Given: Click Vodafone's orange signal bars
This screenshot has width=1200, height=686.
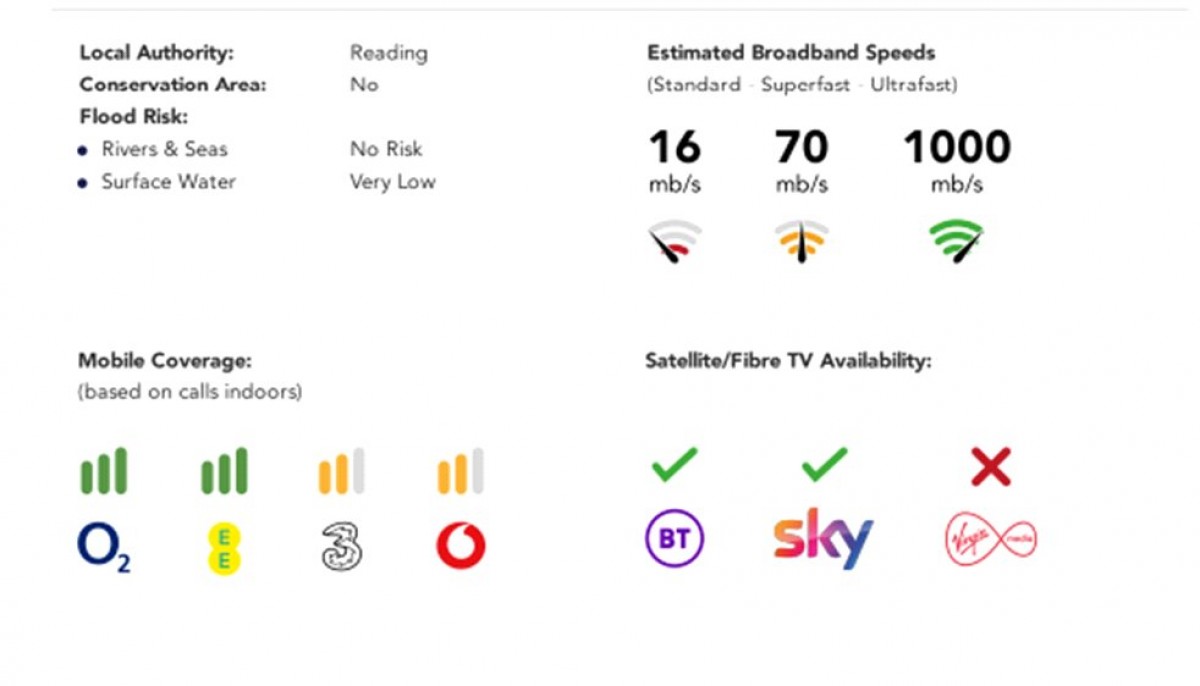Looking at the screenshot, I should coord(461,471).
